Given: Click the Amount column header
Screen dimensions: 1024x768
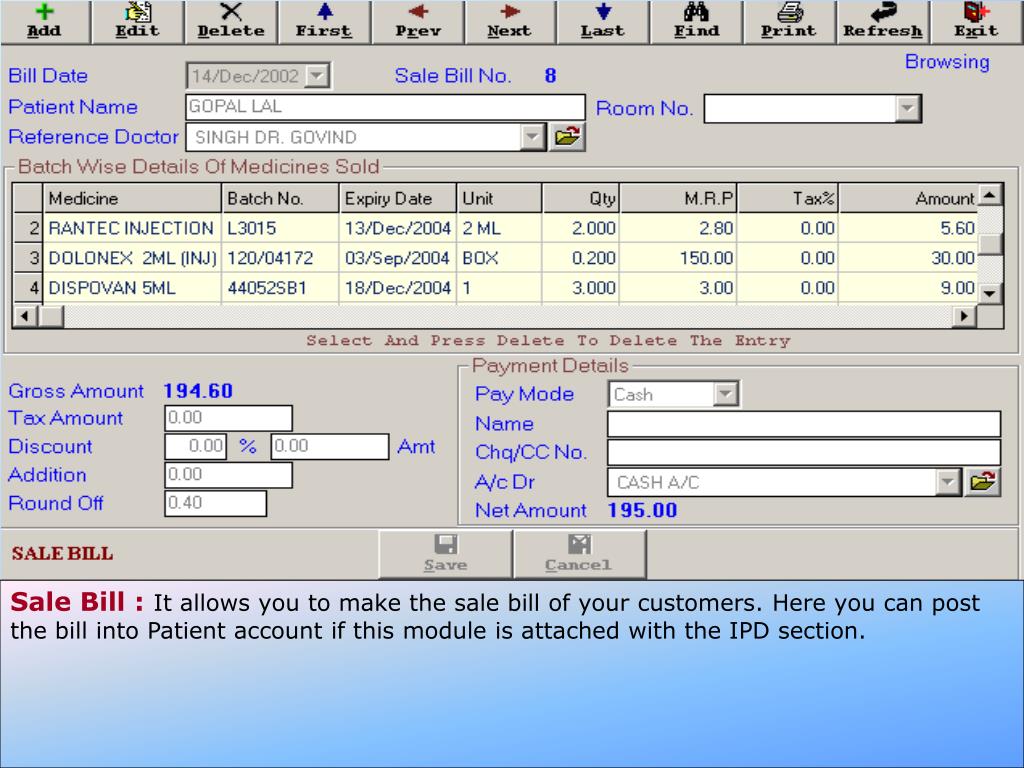Looking at the screenshot, I should pos(908,199).
